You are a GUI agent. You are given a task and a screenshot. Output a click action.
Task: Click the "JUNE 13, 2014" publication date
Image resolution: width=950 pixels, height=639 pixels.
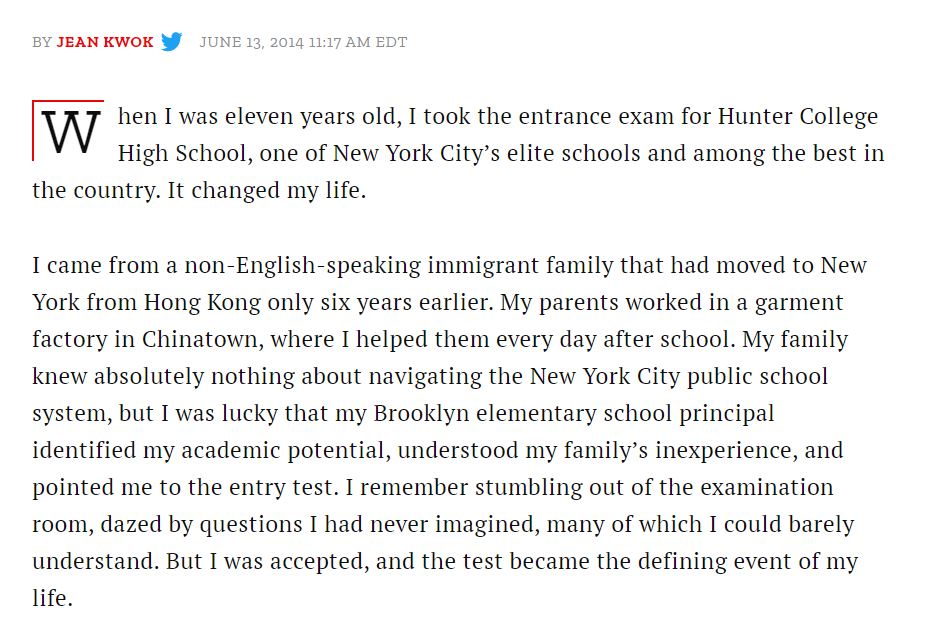[x=249, y=42]
